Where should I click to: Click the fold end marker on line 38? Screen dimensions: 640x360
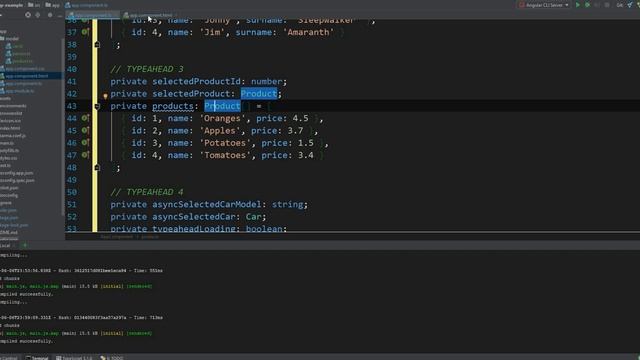click(x=97, y=44)
